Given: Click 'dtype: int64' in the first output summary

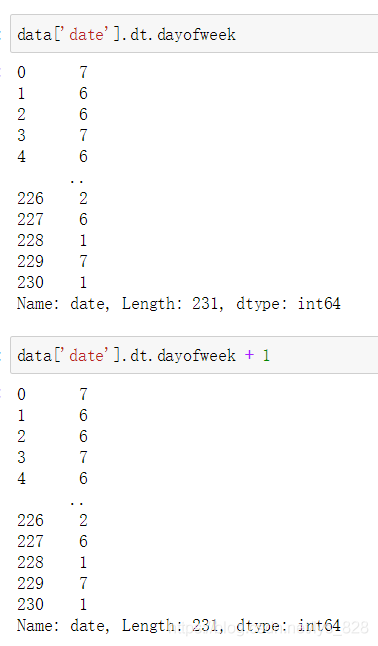Looking at the screenshot, I should coord(289,304).
